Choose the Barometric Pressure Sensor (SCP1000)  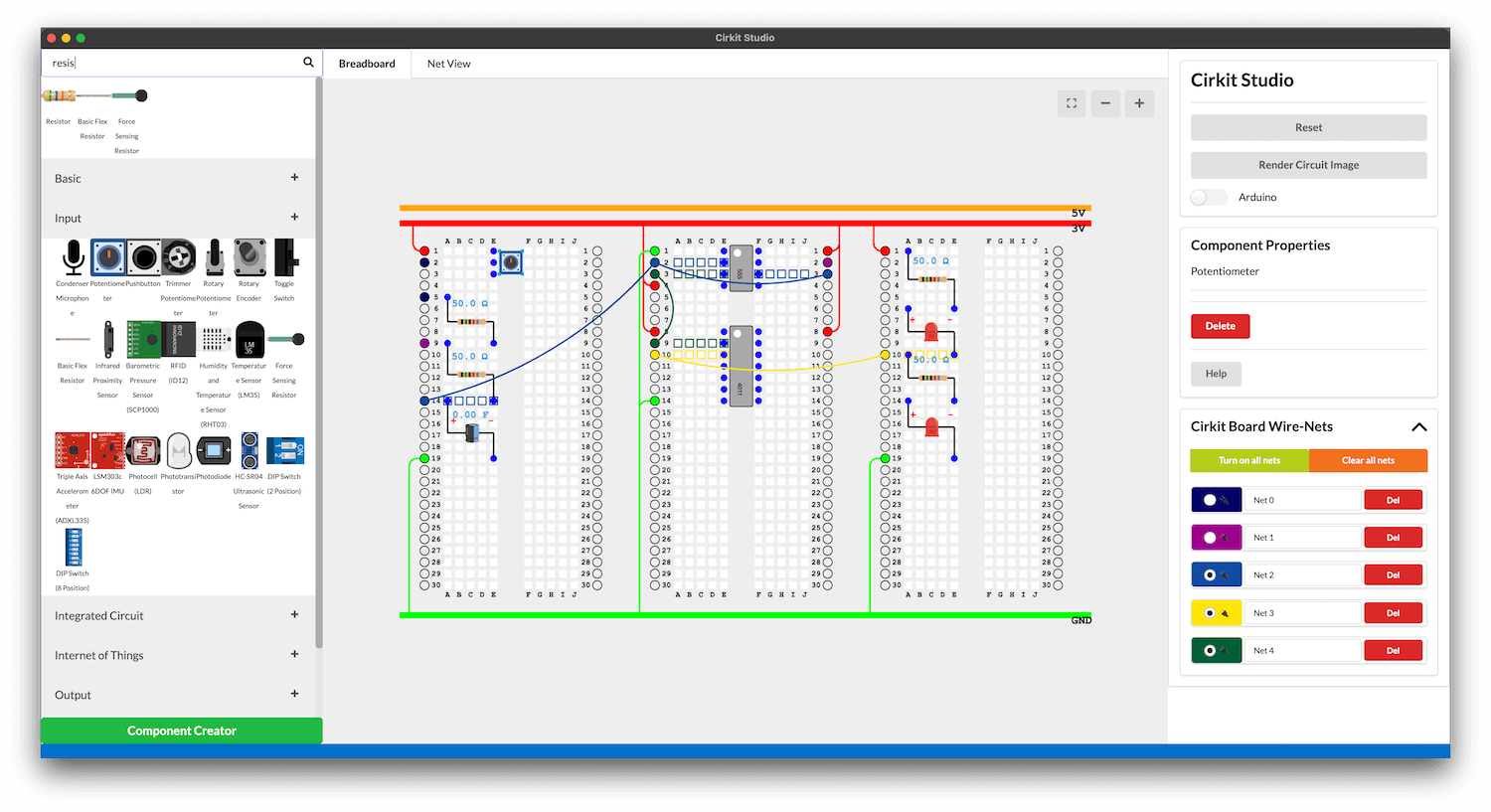pyautogui.click(x=143, y=340)
